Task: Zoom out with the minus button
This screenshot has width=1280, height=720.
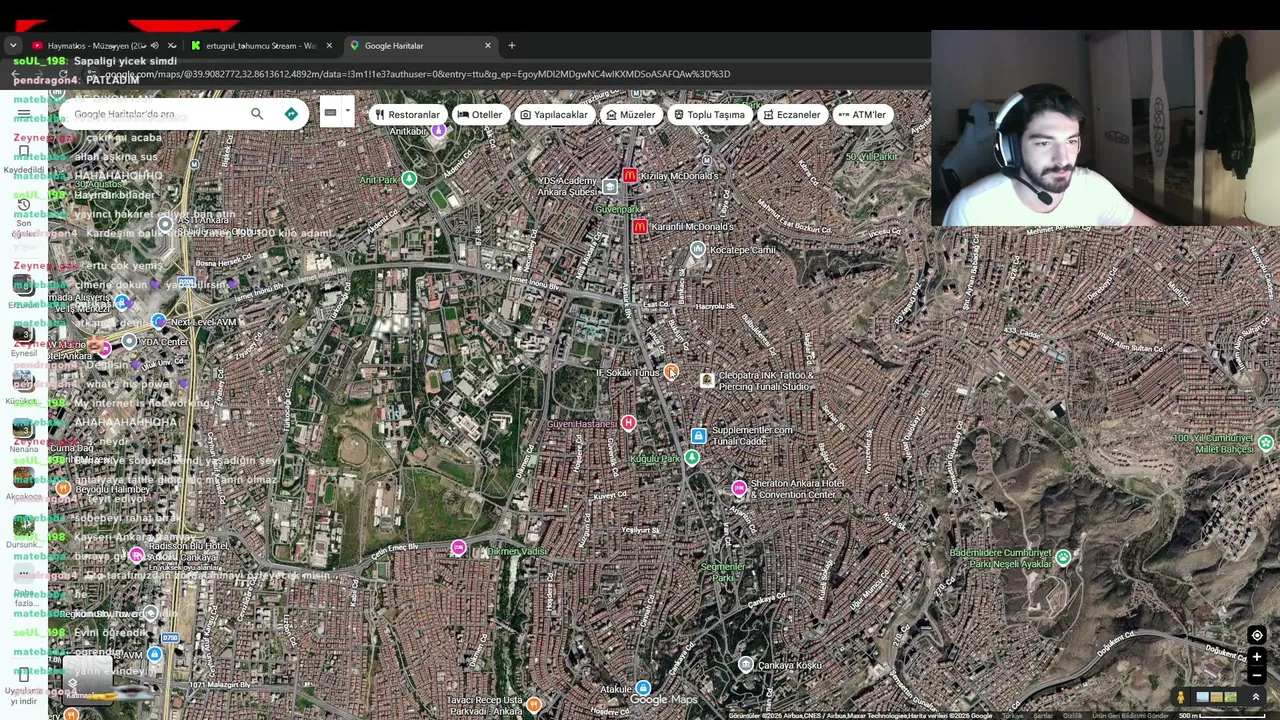Action: coord(1257,675)
